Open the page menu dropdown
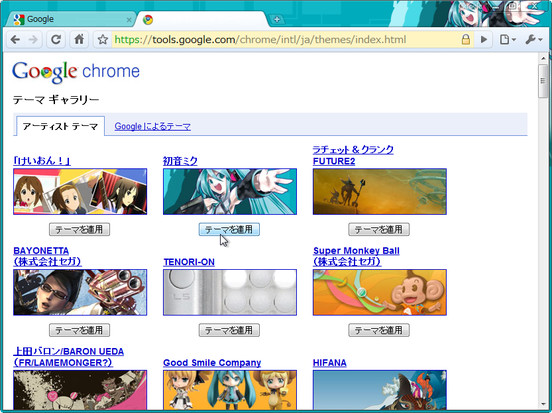 [x=508, y=39]
